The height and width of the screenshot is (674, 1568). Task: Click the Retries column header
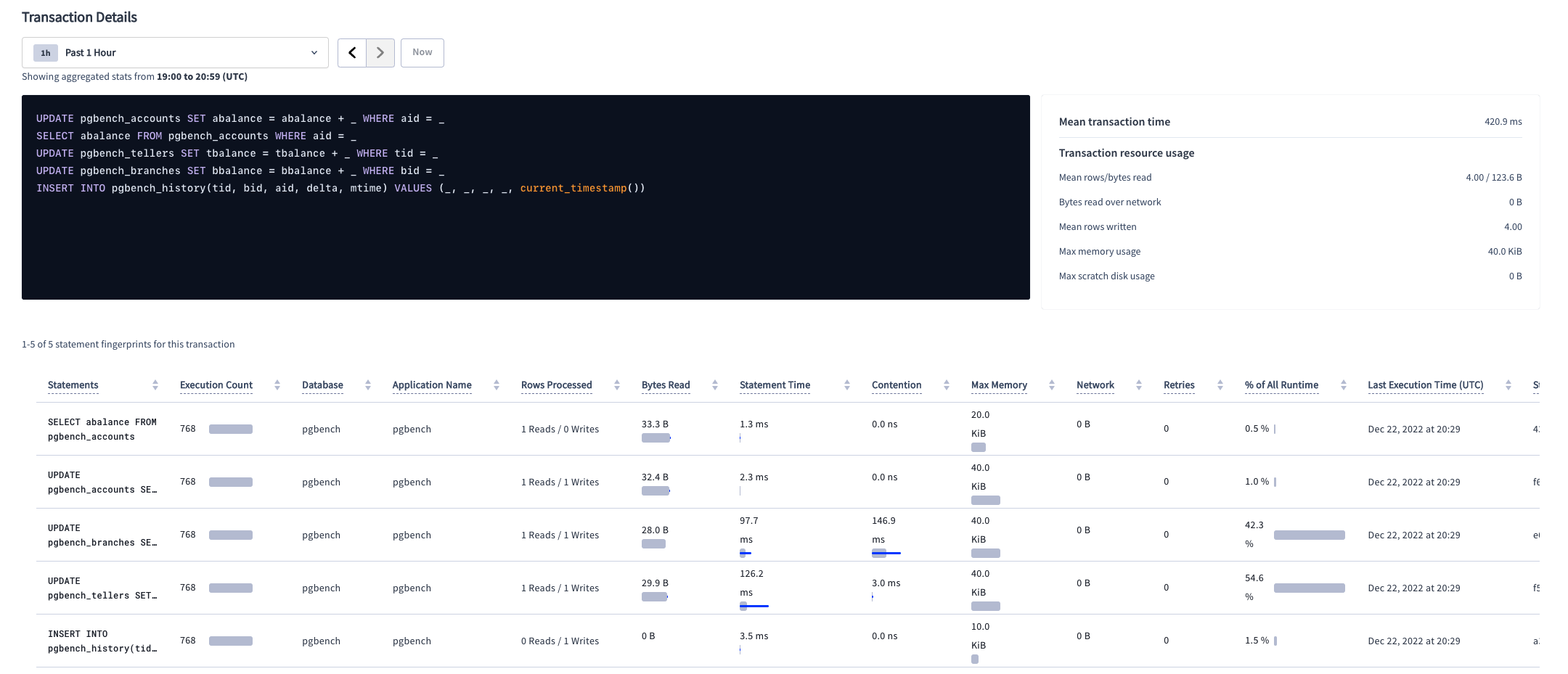[x=1179, y=385]
